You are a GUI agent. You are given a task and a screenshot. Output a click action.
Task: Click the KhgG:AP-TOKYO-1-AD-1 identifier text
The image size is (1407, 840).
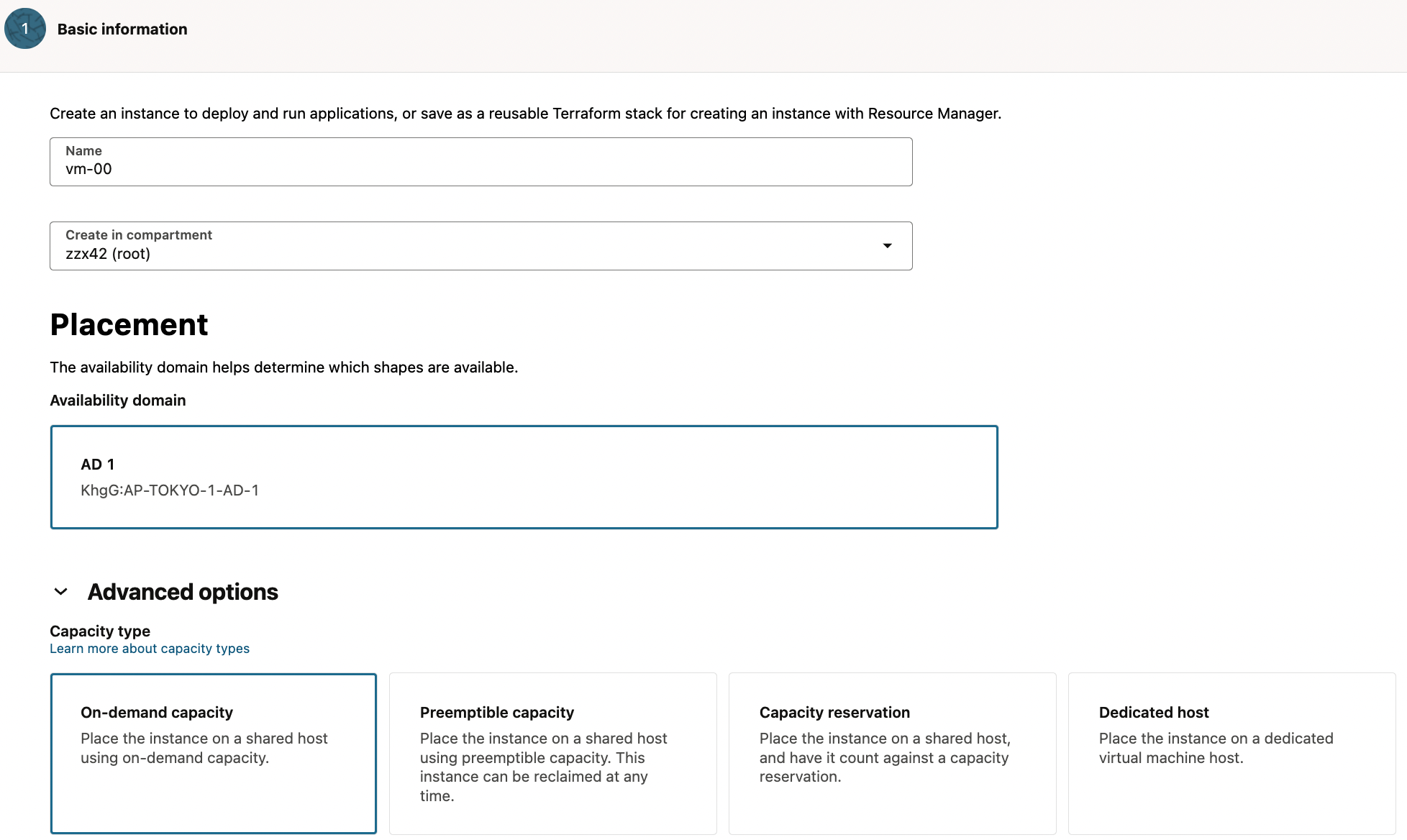point(170,490)
